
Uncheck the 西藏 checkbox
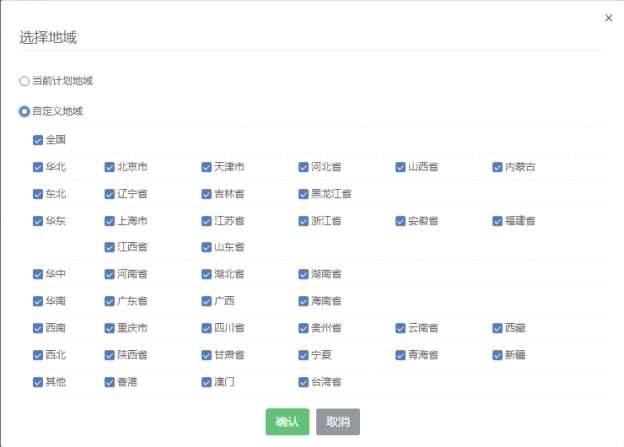pyautogui.click(x=497, y=328)
